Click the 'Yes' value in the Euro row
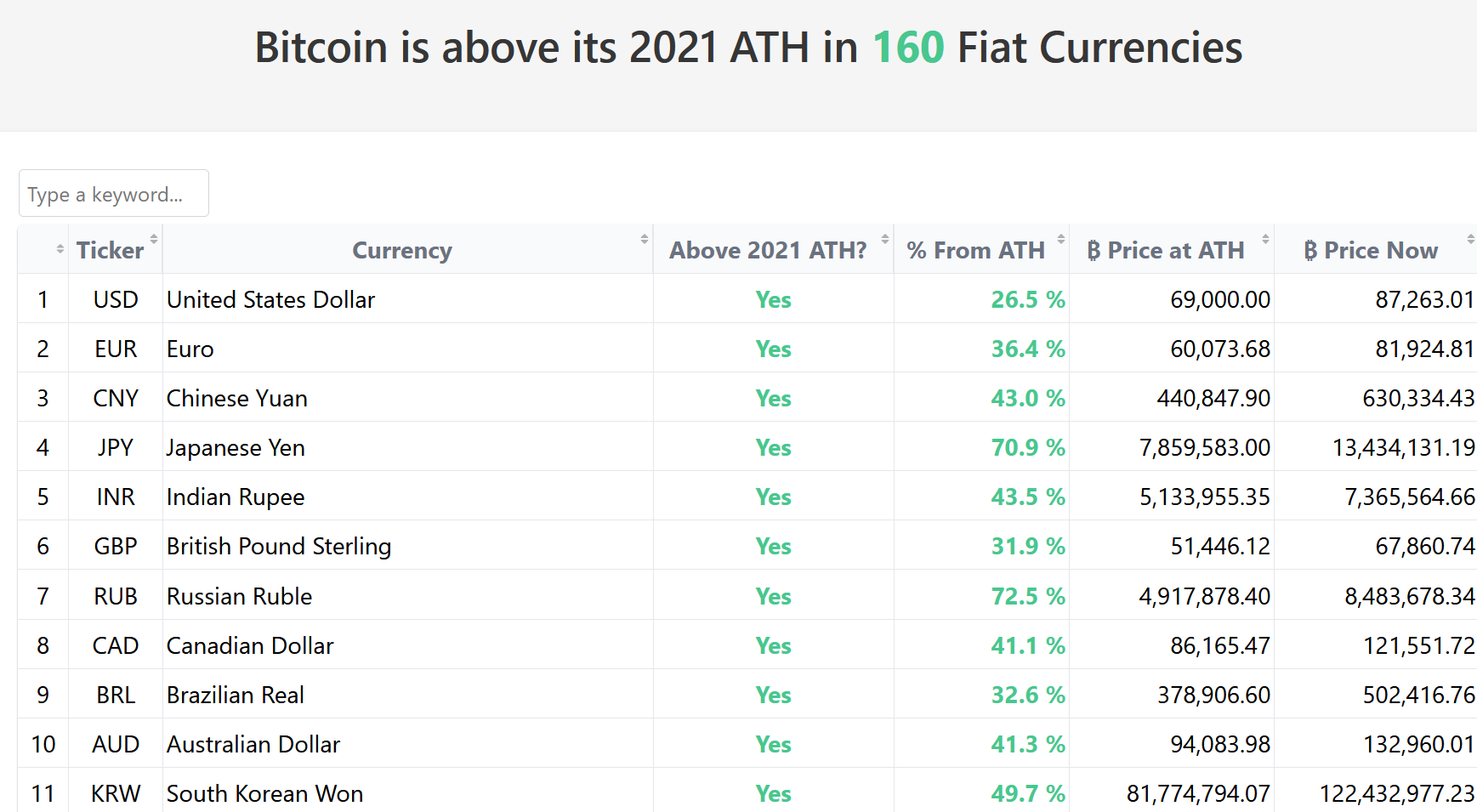The width and height of the screenshot is (1477, 812). (773, 349)
